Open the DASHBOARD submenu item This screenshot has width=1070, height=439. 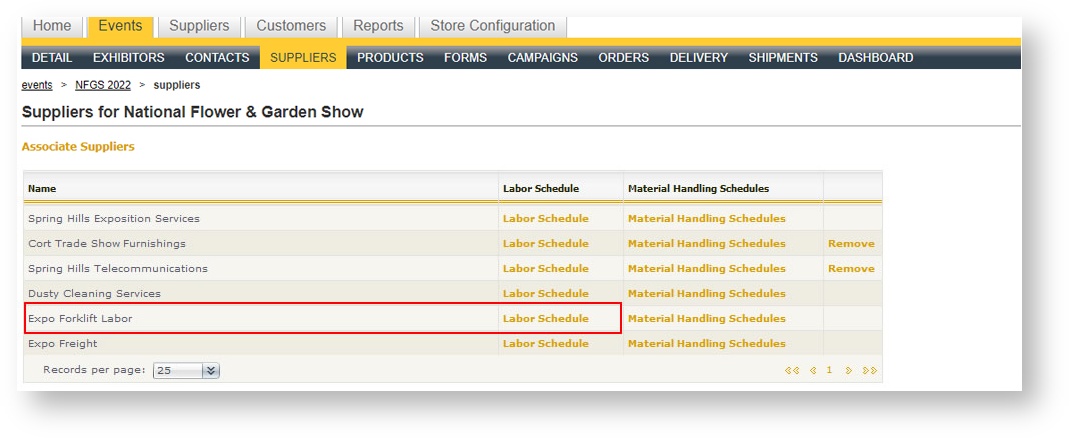click(x=875, y=58)
